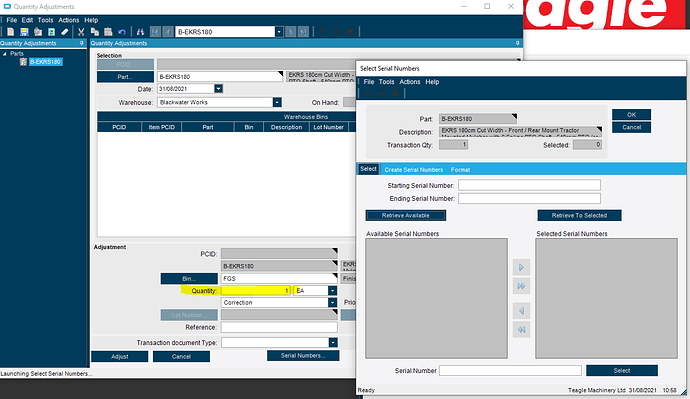690x399 pixels.
Task: Pin the Quantity Adjustments side panel
Action: tap(81, 43)
